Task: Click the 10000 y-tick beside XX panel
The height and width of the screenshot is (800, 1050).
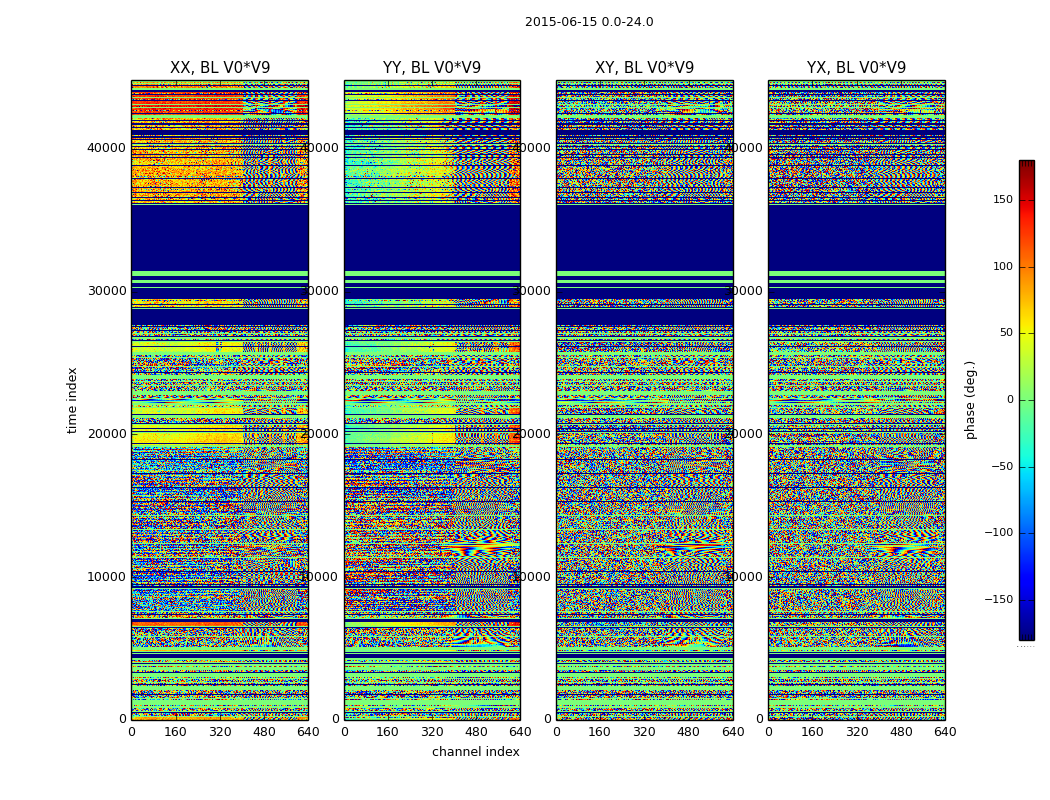Action: tap(107, 577)
